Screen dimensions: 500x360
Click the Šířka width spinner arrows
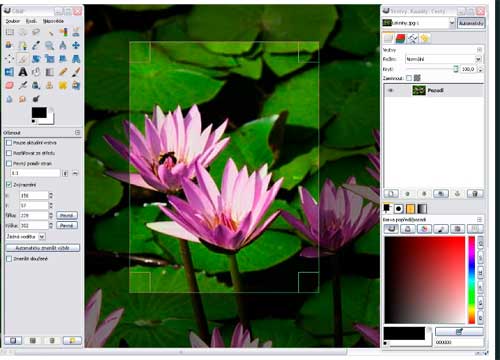pyautogui.click(x=51, y=216)
